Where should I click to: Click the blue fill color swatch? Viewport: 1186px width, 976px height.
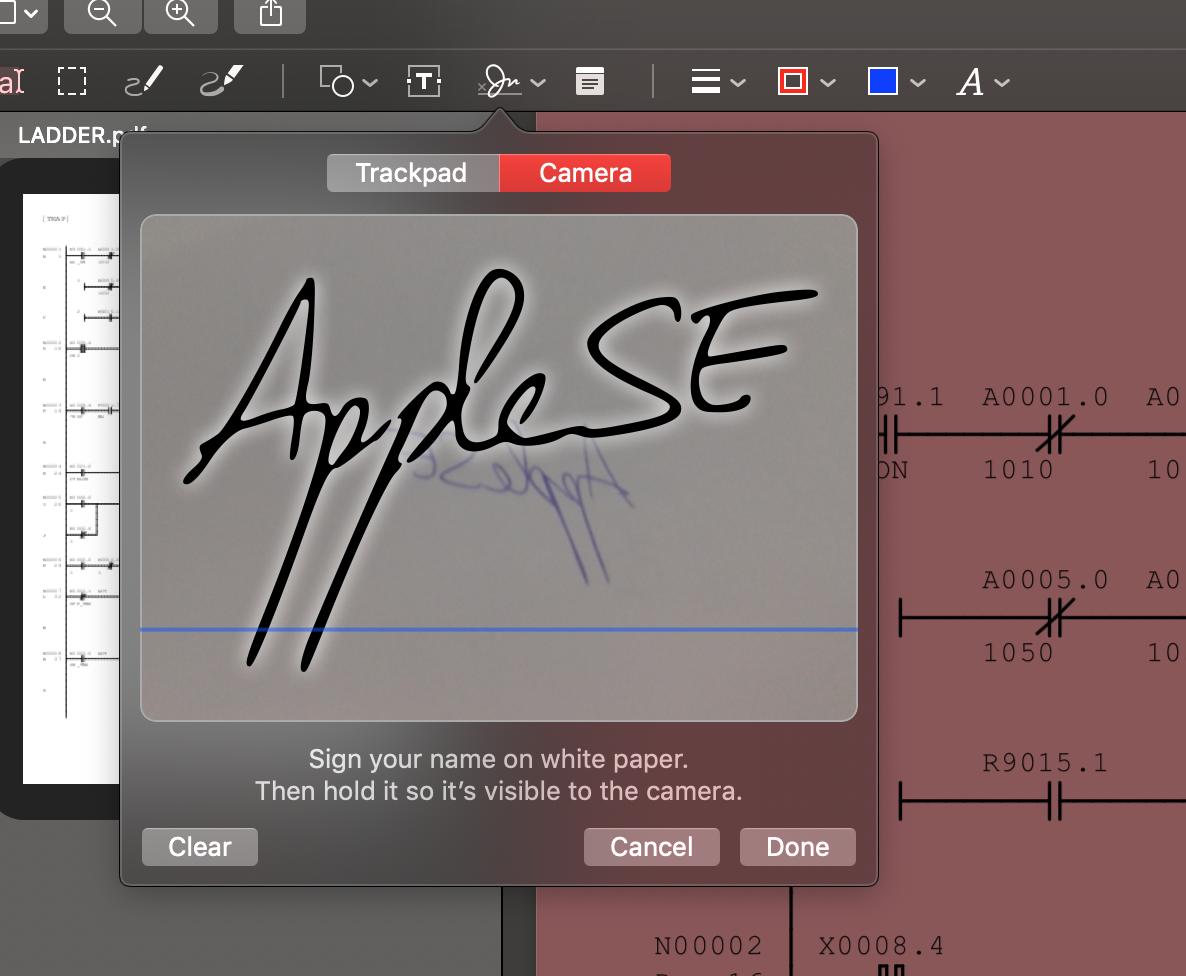[881, 81]
